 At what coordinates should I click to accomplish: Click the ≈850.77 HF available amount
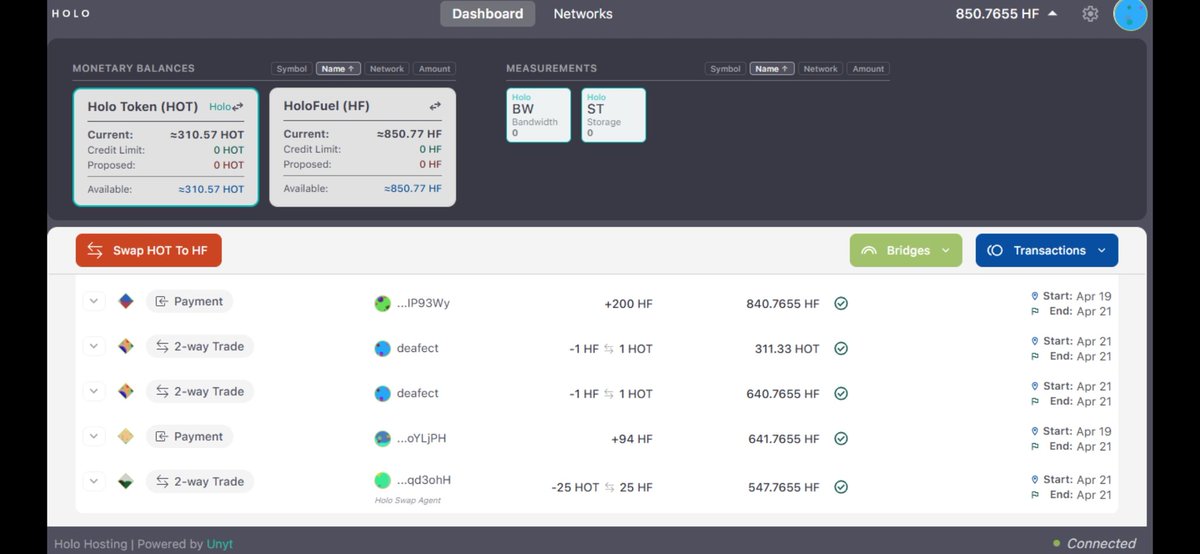coord(413,188)
